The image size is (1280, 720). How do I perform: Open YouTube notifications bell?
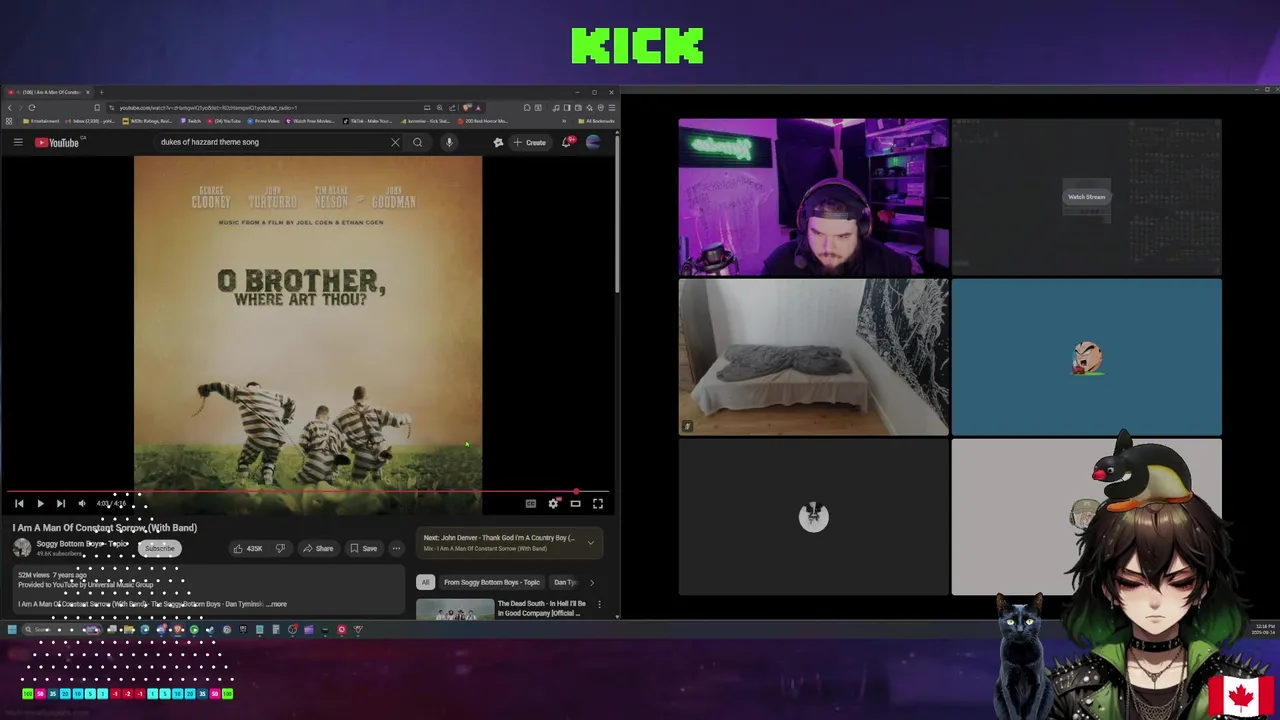[567, 142]
